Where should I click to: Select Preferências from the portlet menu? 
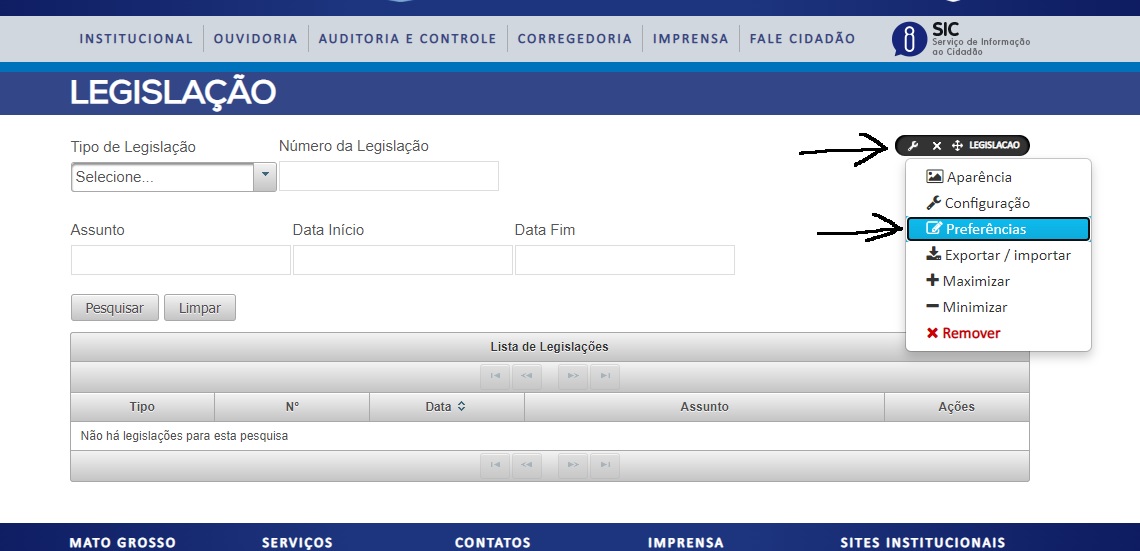pyautogui.click(x=998, y=229)
